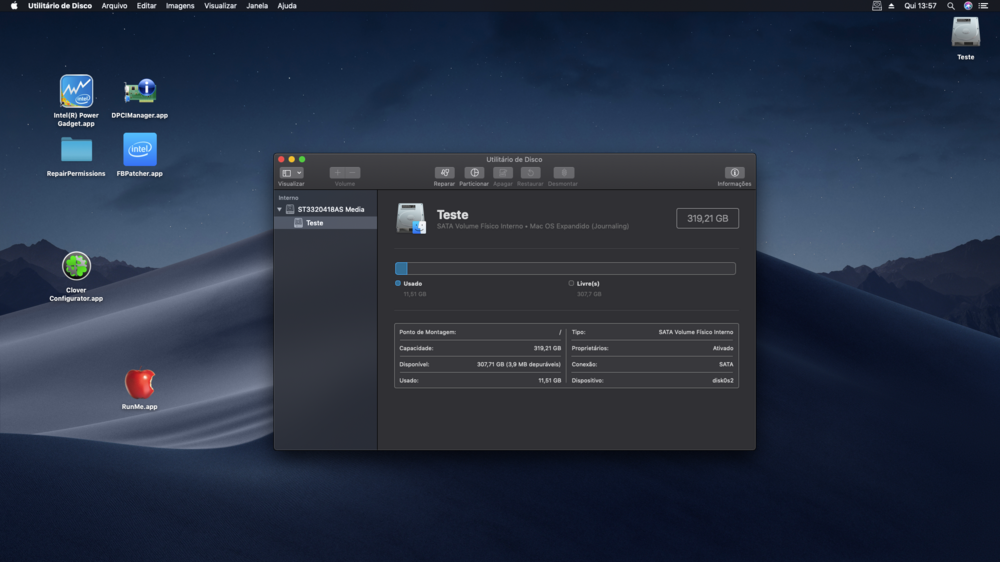Open the Teste disk on desktop
Screen dimensions: 1000x562
click(x=965, y=33)
